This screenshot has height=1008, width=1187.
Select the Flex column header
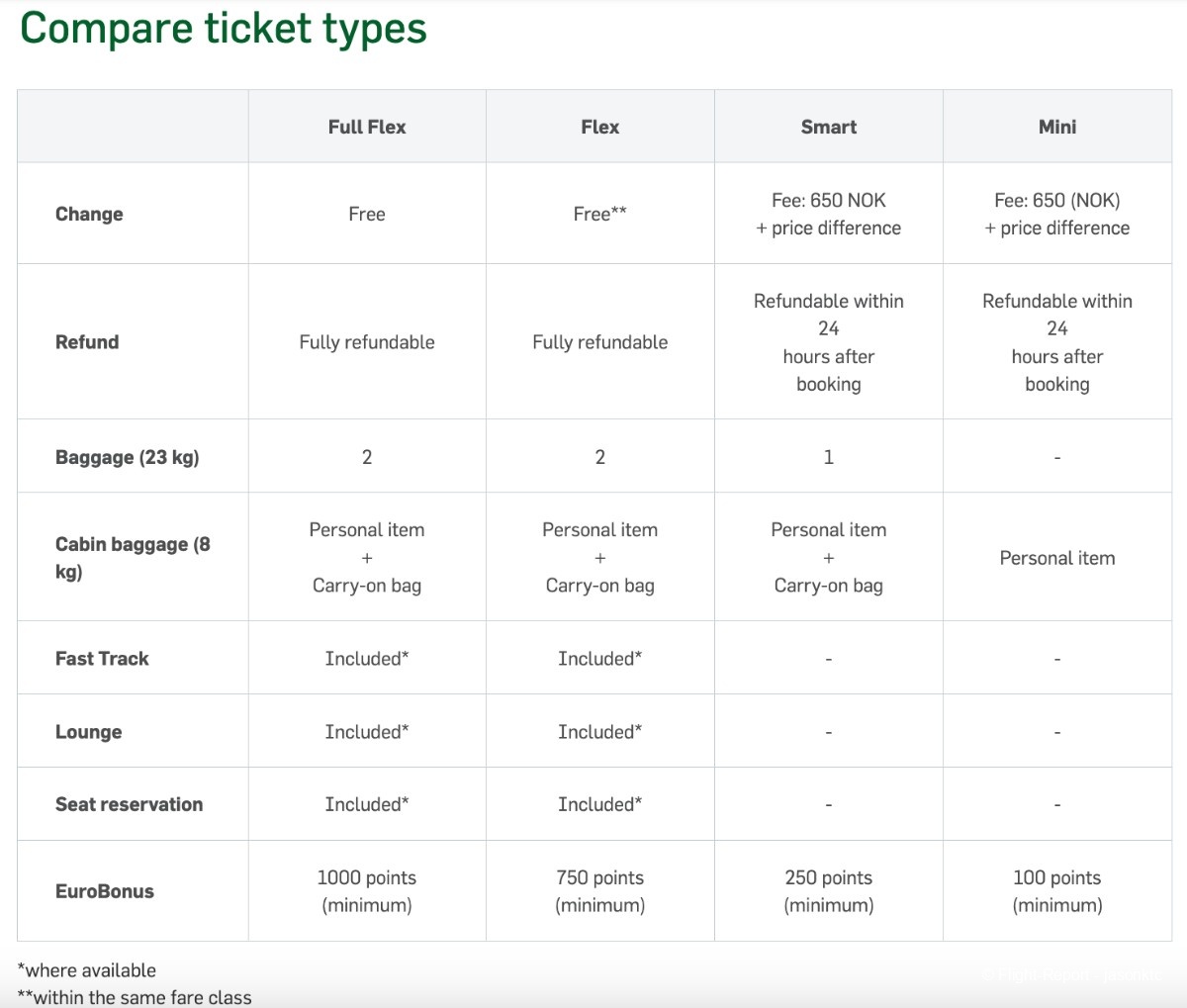(600, 127)
